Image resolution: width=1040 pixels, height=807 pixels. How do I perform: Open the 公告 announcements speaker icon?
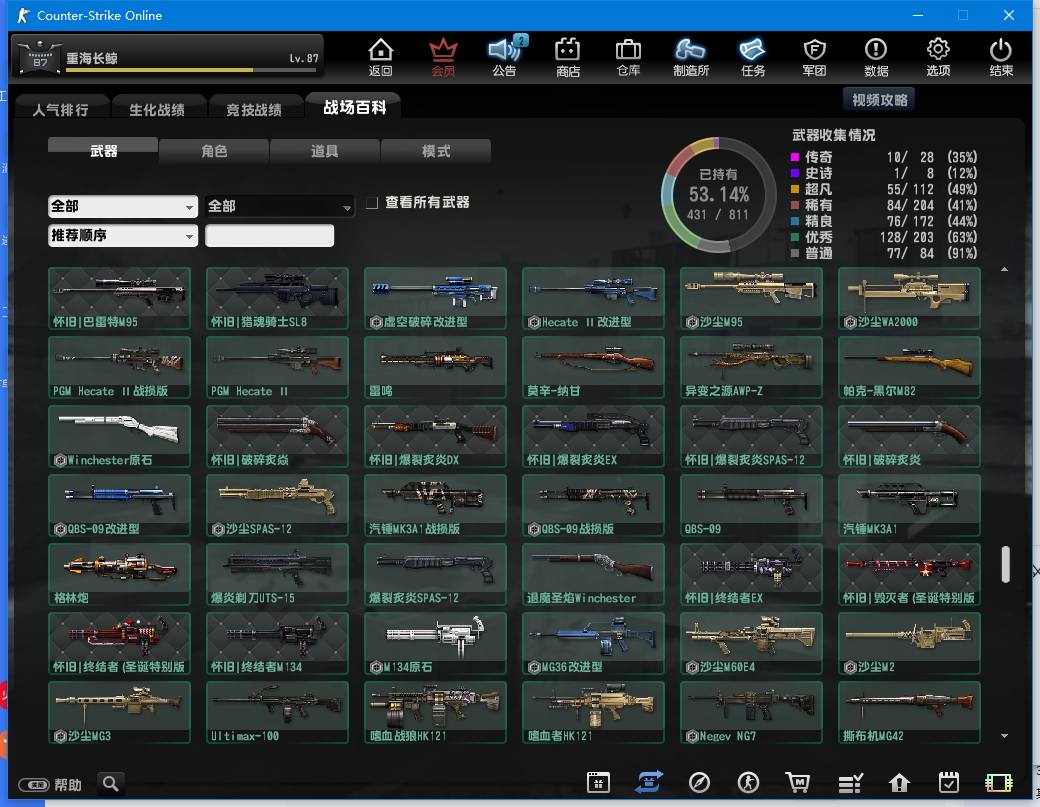tap(505, 57)
